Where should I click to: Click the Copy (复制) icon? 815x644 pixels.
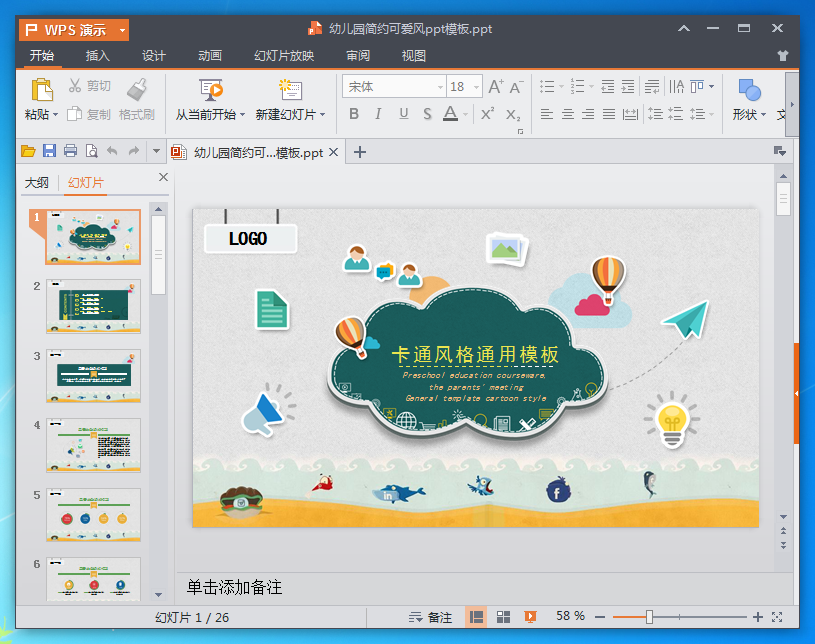click(x=74, y=114)
